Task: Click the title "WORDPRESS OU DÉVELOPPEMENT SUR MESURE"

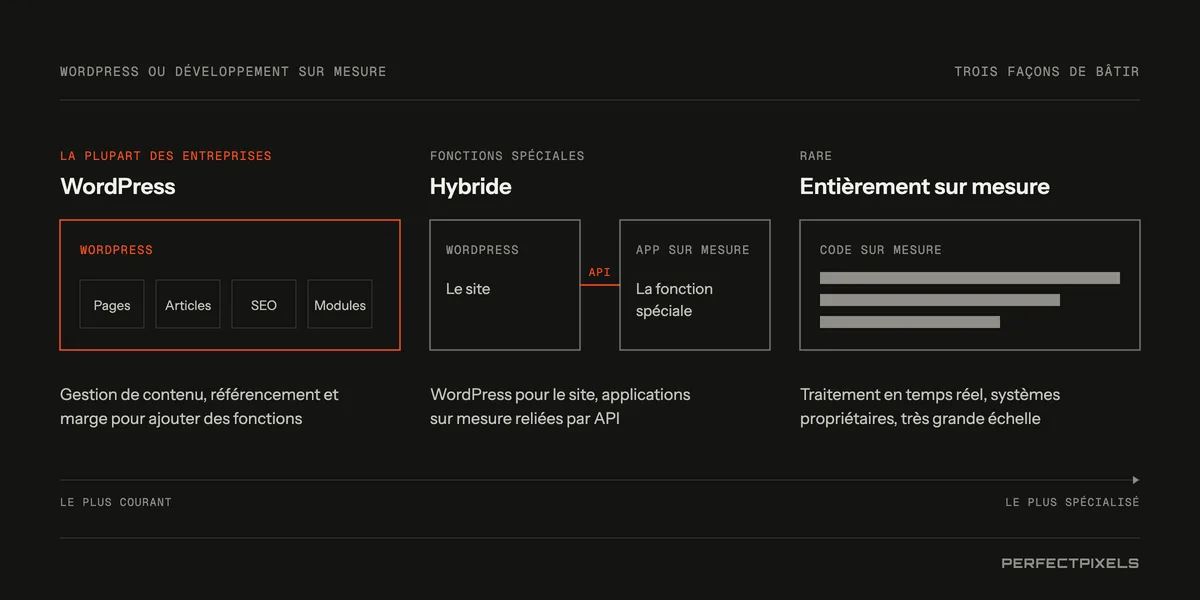Action: pyautogui.click(x=223, y=72)
